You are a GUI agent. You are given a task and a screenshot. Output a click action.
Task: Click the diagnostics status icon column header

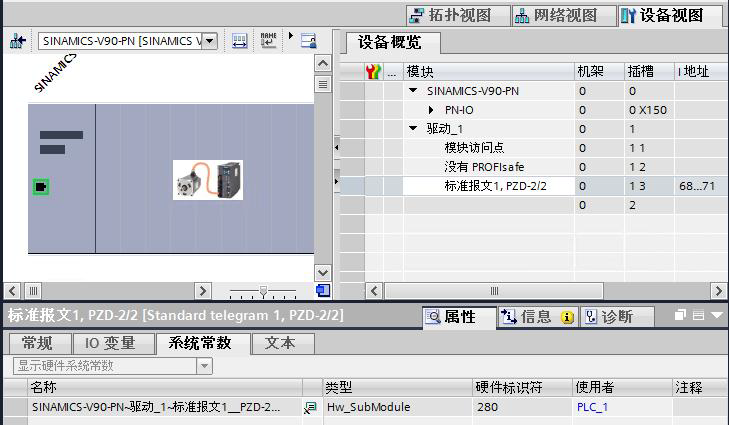point(373,72)
